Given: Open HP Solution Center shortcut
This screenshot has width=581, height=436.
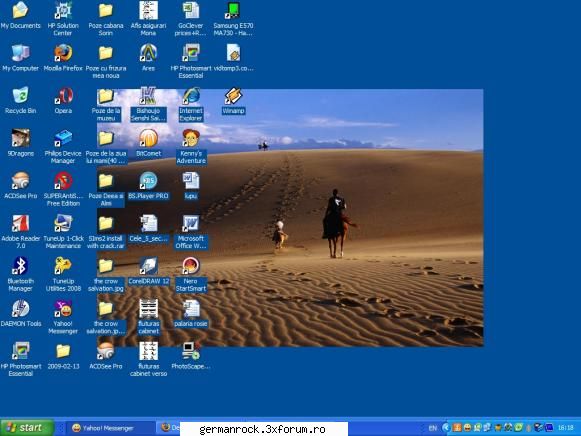Looking at the screenshot, I should (63, 10).
